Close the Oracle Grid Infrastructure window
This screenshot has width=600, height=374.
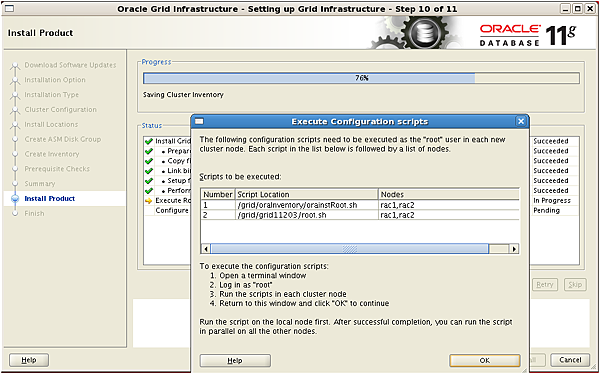coord(589,9)
